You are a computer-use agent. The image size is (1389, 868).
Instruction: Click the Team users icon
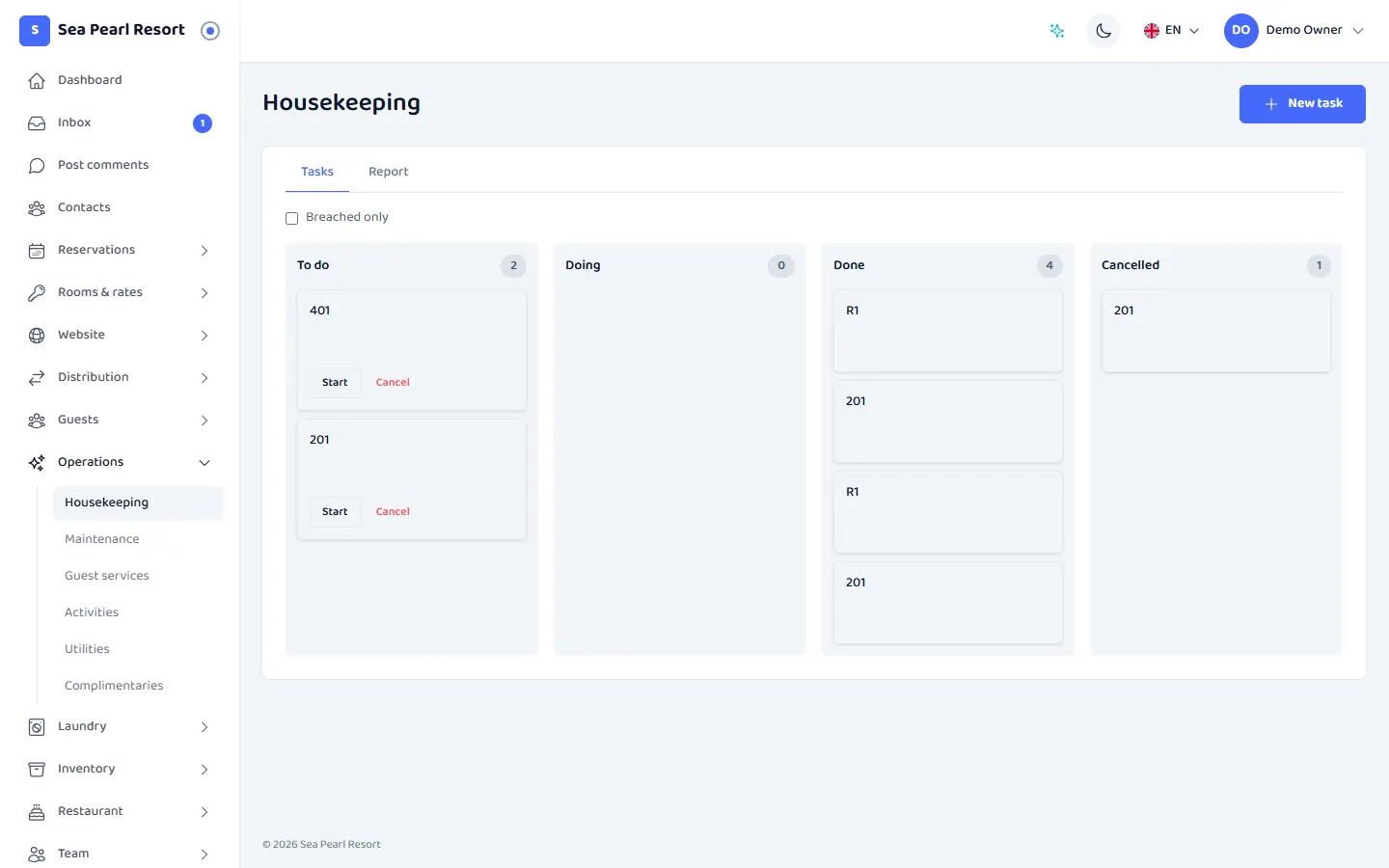pos(37,854)
